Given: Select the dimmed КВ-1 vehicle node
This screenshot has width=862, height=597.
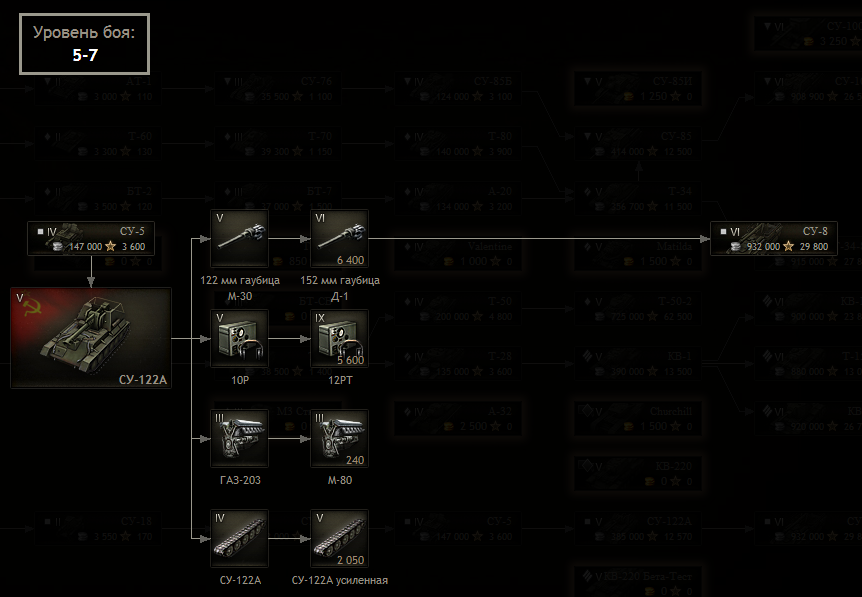Looking at the screenshot, I should 638,363.
